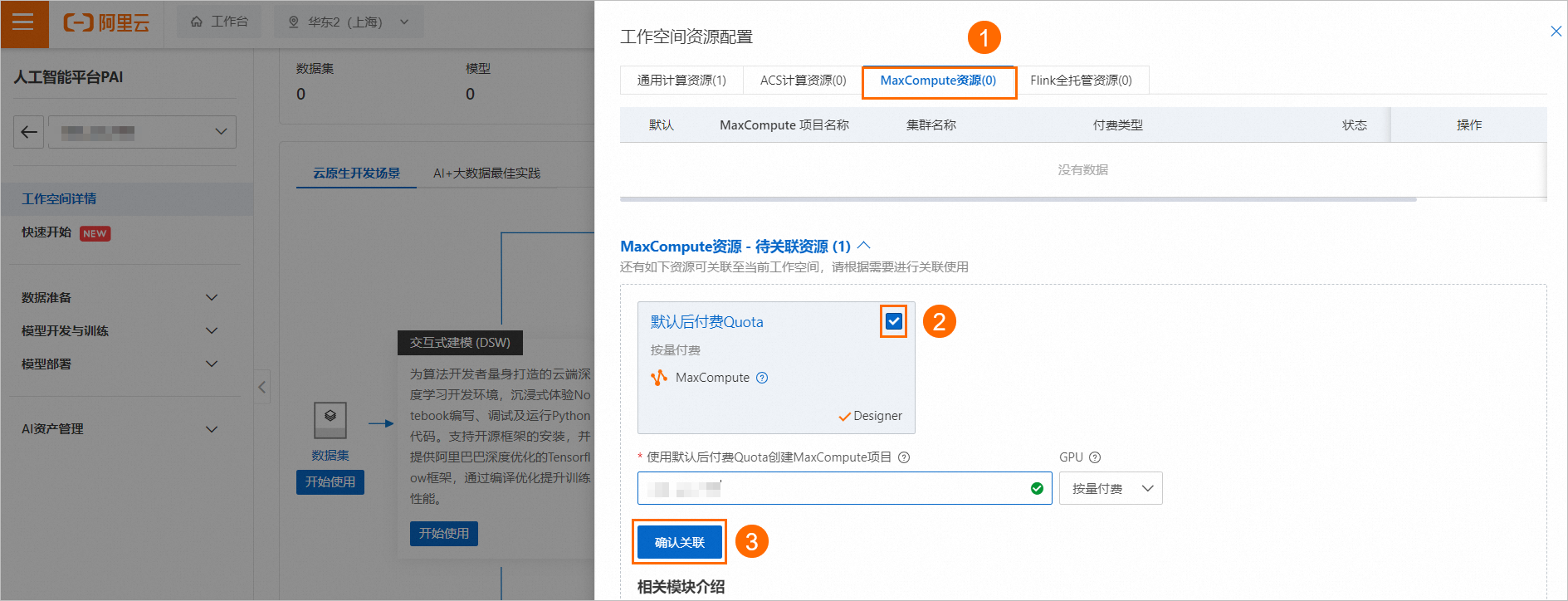Click the green validation check icon
The image size is (1568, 601).
[1037, 488]
